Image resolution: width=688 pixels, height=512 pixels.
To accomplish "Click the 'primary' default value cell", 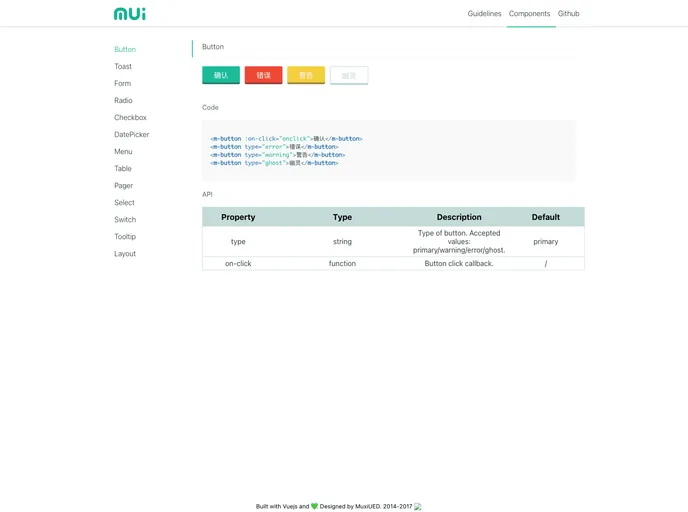I will (x=546, y=242).
